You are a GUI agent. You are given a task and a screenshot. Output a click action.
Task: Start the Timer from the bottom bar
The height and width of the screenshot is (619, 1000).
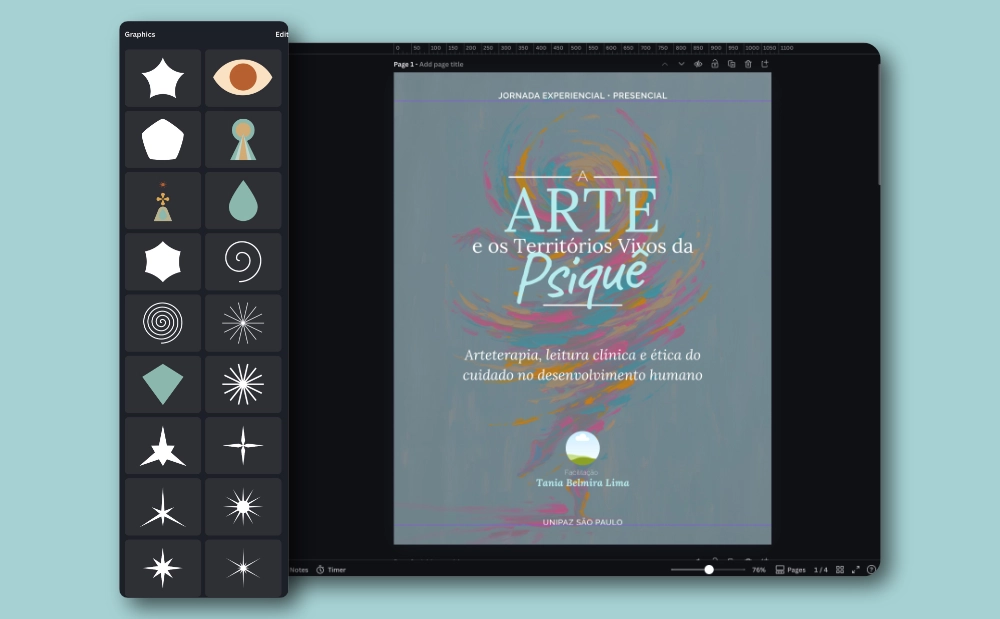(331, 570)
